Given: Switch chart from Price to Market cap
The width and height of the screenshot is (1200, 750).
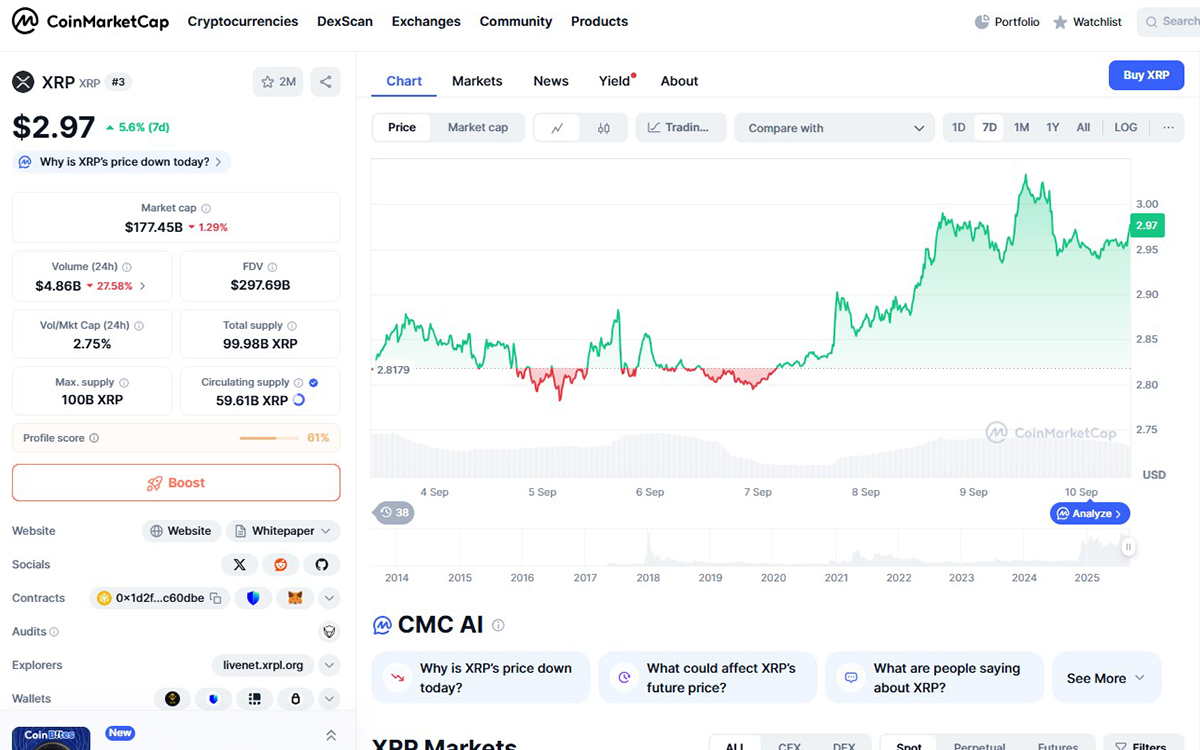Looking at the screenshot, I should 478,127.
